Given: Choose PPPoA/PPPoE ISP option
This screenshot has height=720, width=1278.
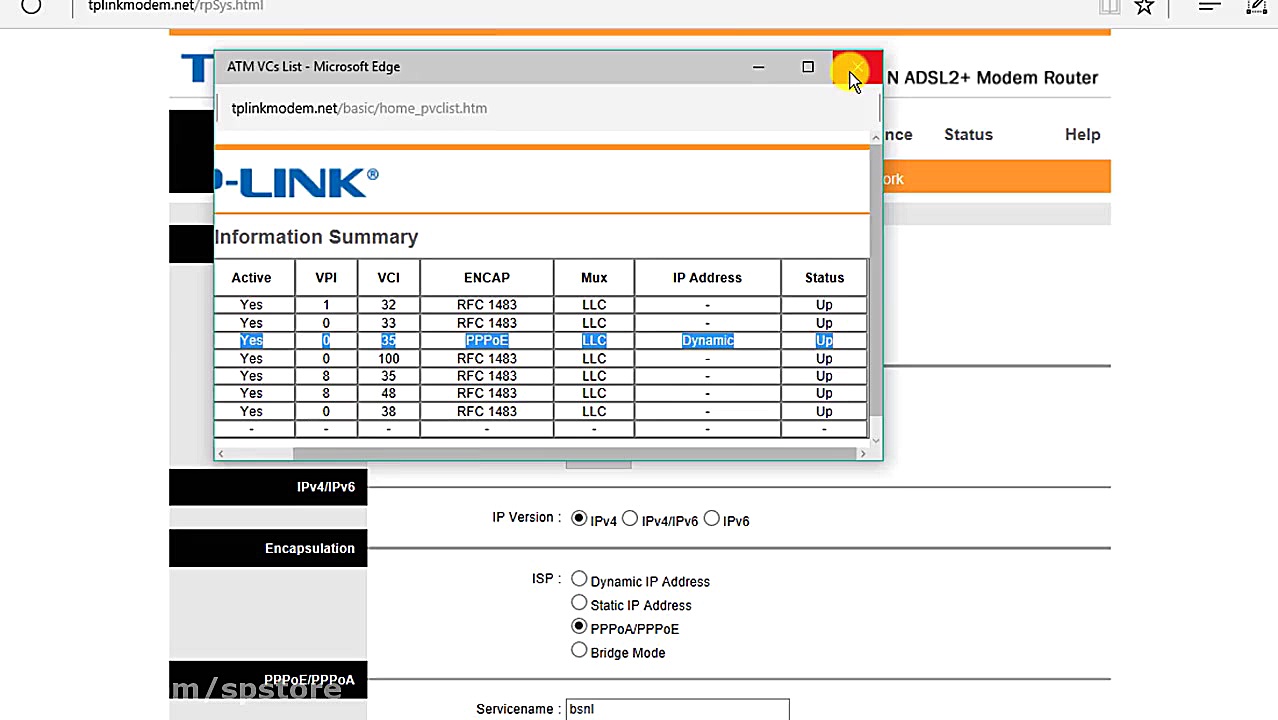Looking at the screenshot, I should [x=579, y=627].
